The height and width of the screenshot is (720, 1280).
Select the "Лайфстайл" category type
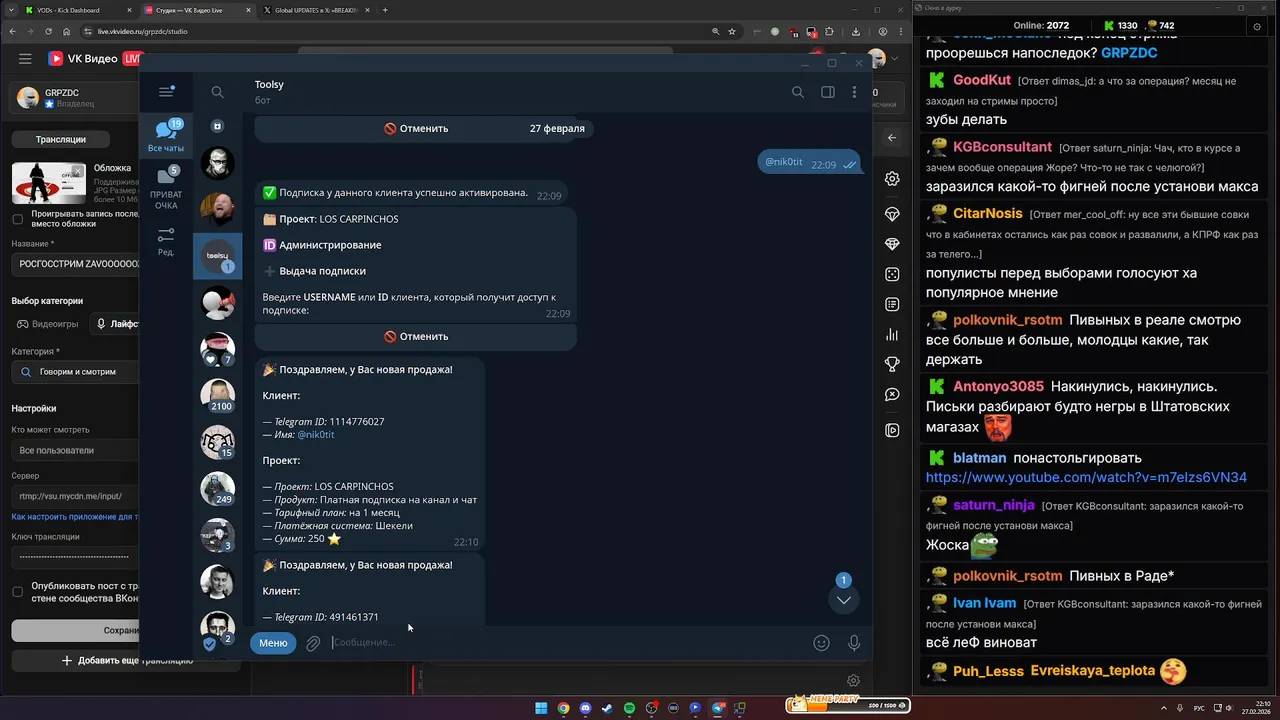point(115,324)
